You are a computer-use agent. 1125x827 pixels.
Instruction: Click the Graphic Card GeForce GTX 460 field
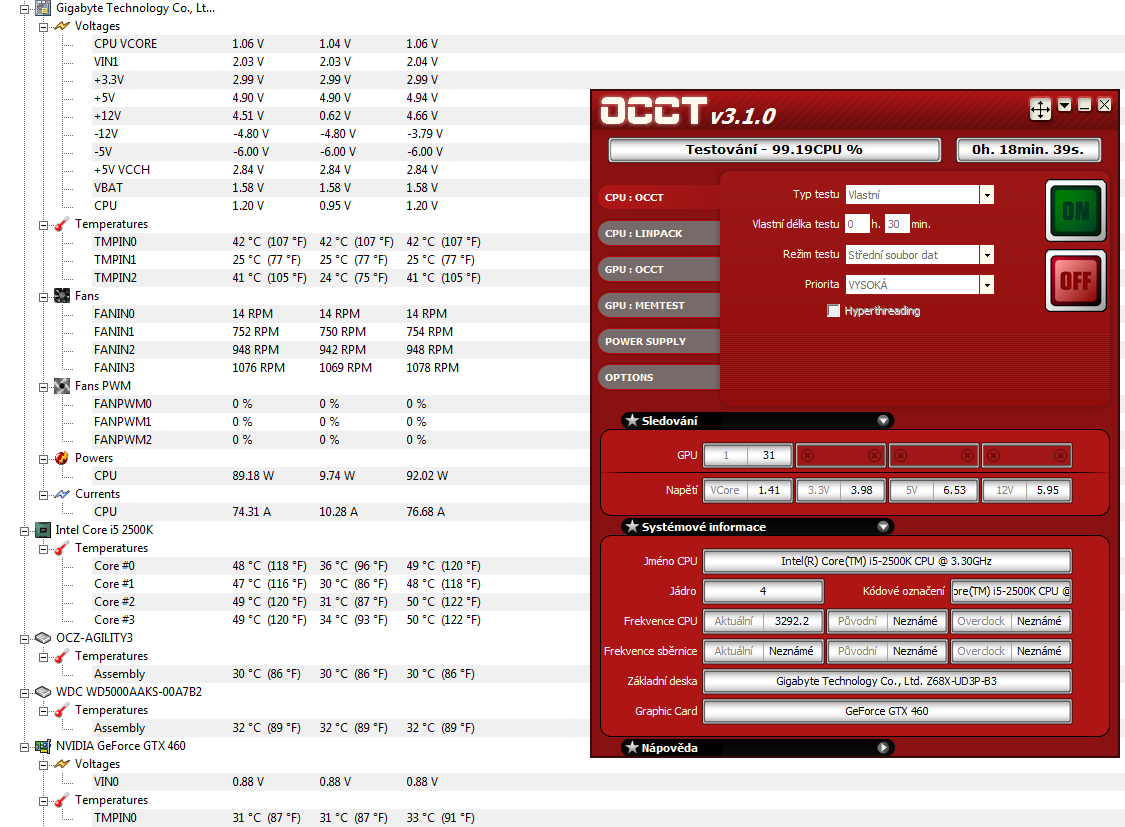pos(887,712)
